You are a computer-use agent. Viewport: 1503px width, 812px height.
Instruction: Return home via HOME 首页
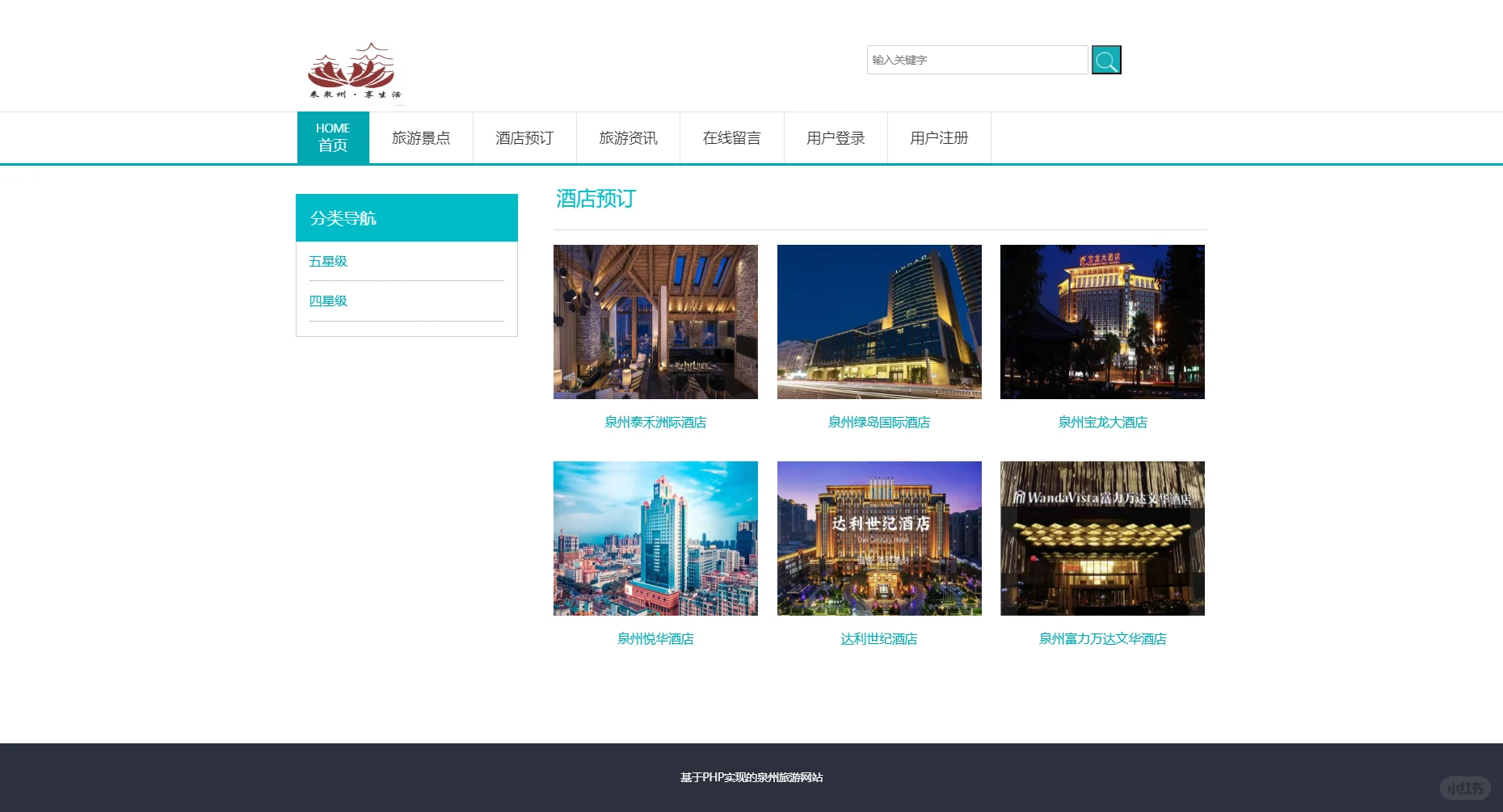332,137
